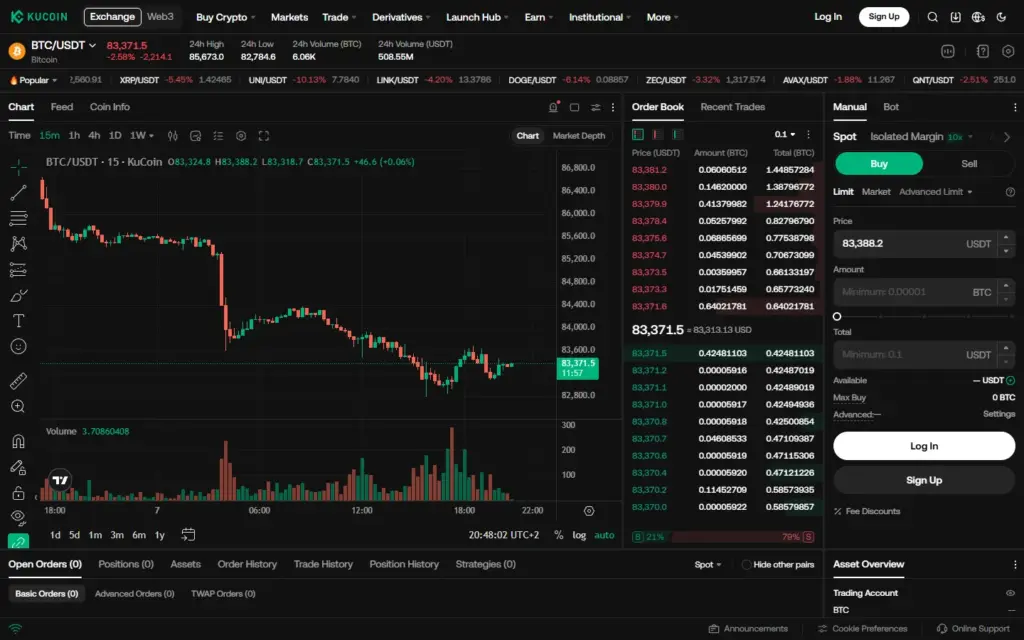Expand the Popular ticker category
The height and width of the screenshot is (640, 1024).
(x=33, y=80)
